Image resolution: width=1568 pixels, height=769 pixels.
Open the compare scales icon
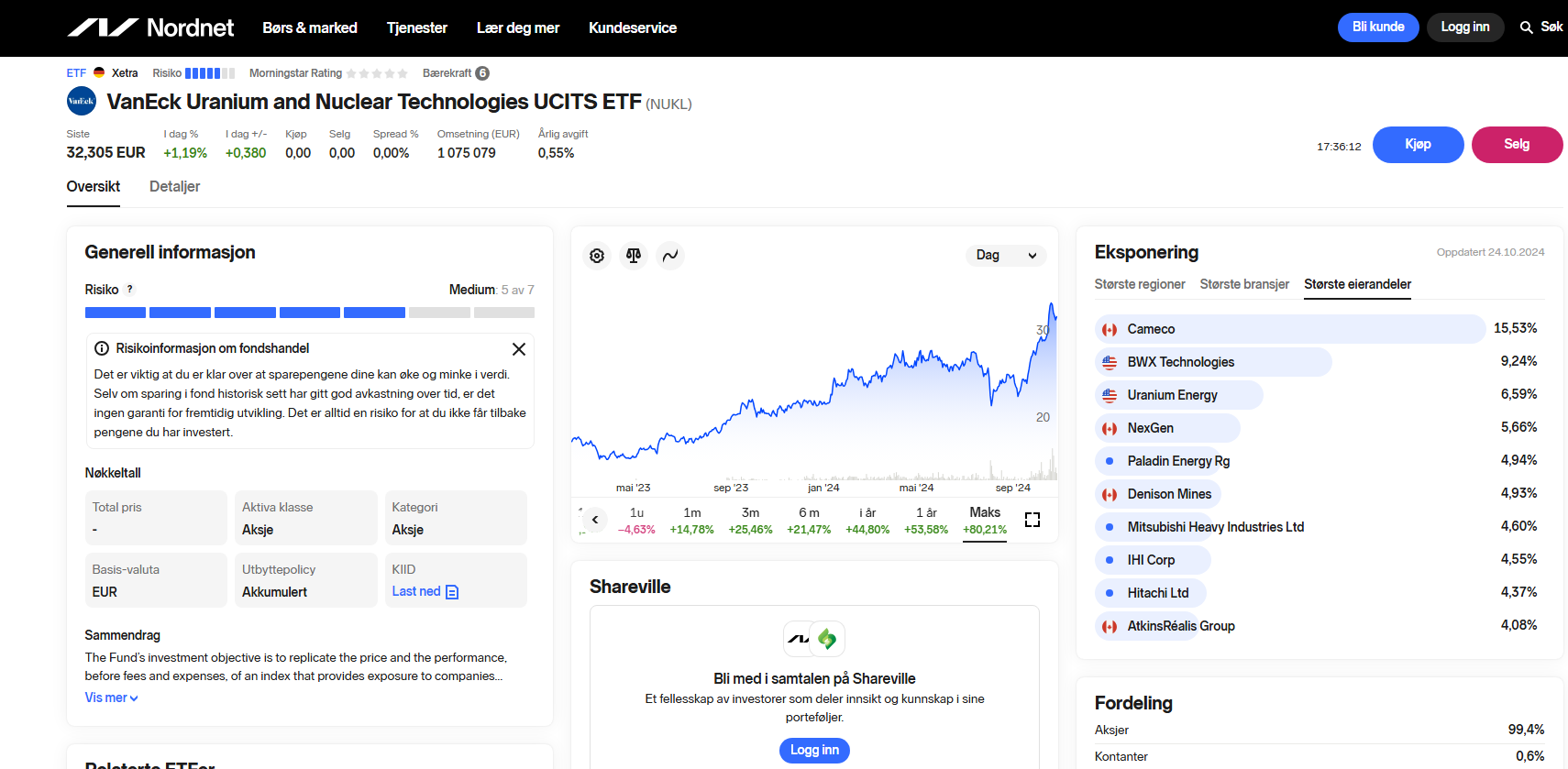634,256
